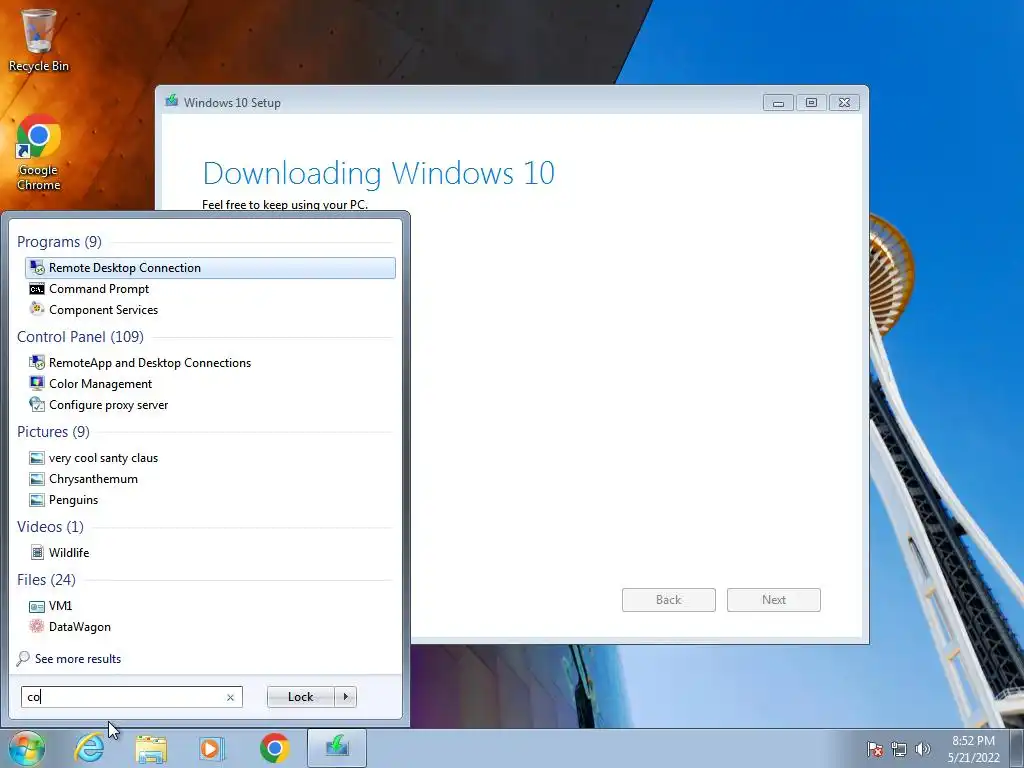This screenshot has height=768, width=1024.
Task: Launch Command Prompt from search results
Action: 210,289
